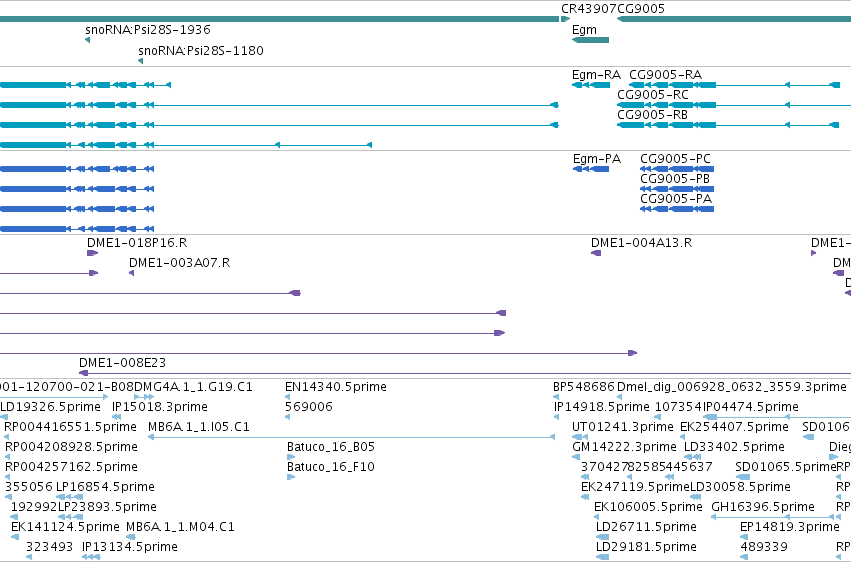851x562 pixels.
Task: Open the EK247119.5prime EST label
Action: pos(635,488)
